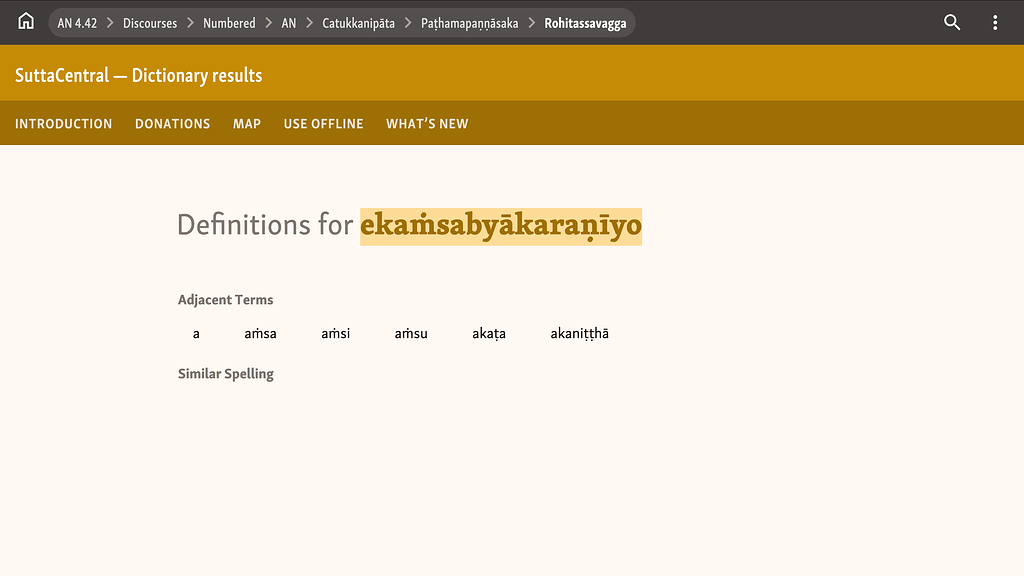Click the Home icon in the top bar

(x=25, y=21)
